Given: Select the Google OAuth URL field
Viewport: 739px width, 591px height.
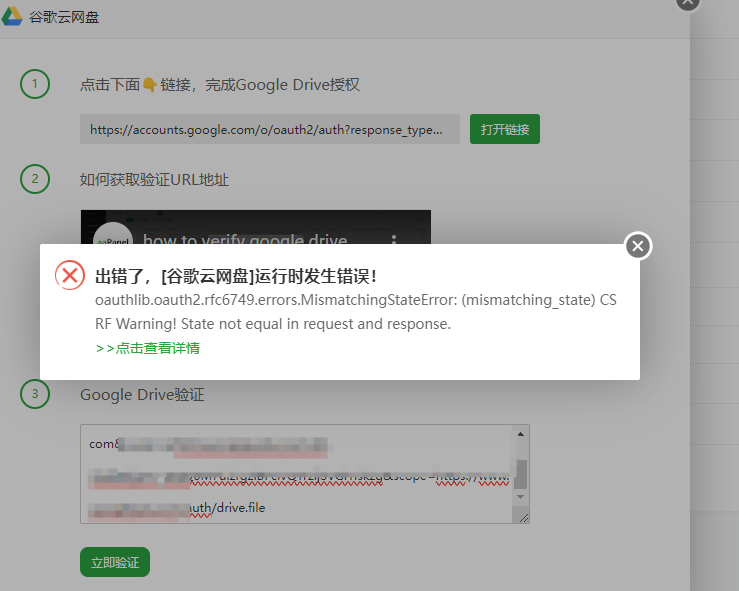Looking at the screenshot, I should click(x=270, y=129).
